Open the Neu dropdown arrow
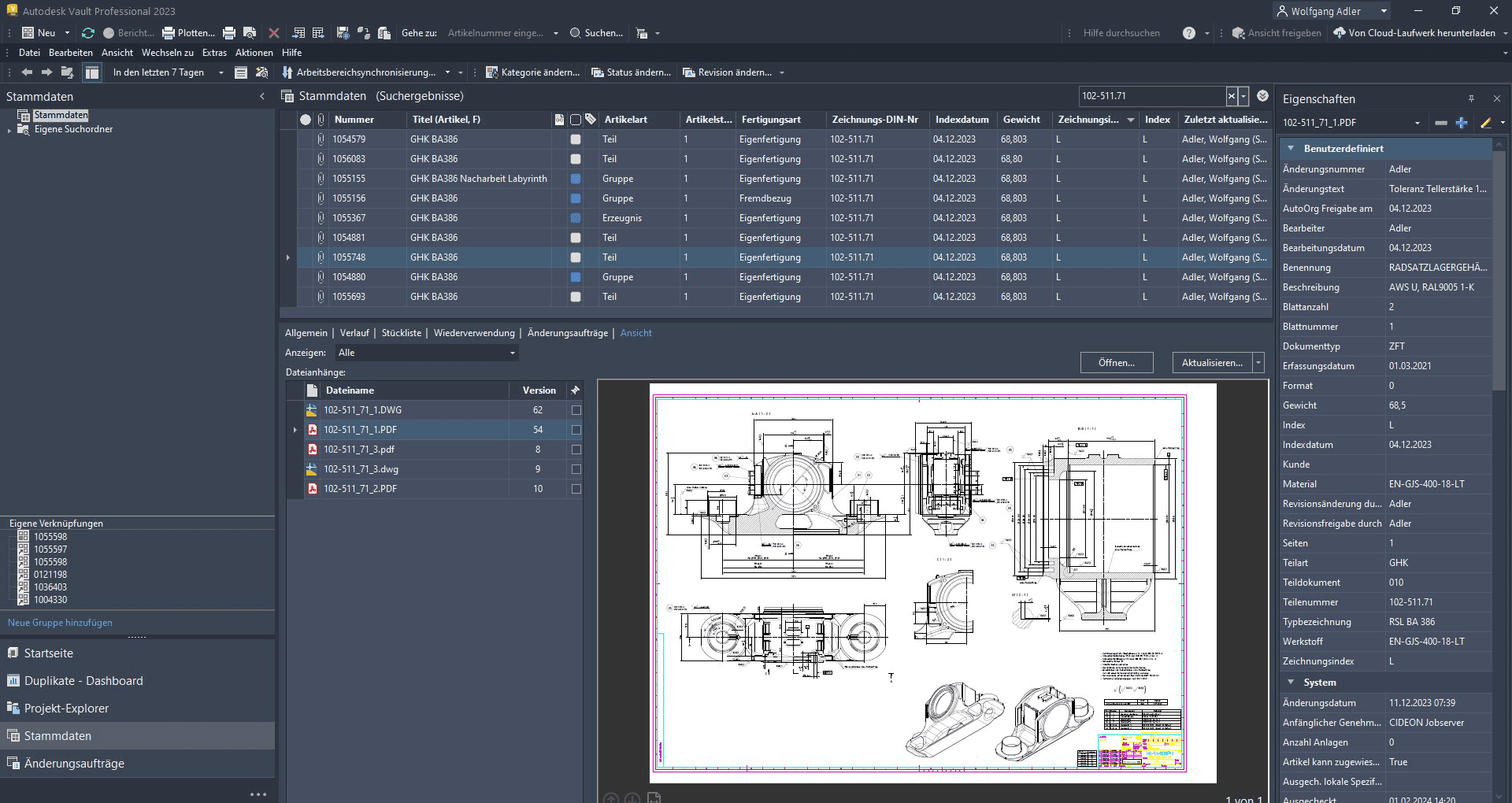The width and height of the screenshot is (1512, 803). click(x=67, y=33)
